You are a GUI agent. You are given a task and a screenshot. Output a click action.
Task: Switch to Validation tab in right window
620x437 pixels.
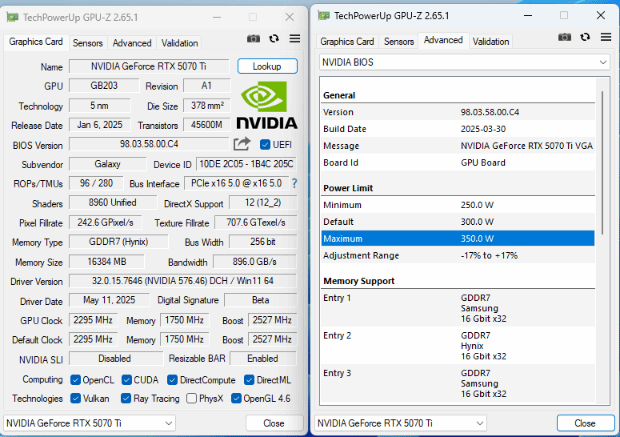pyautogui.click(x=491, y=42)
